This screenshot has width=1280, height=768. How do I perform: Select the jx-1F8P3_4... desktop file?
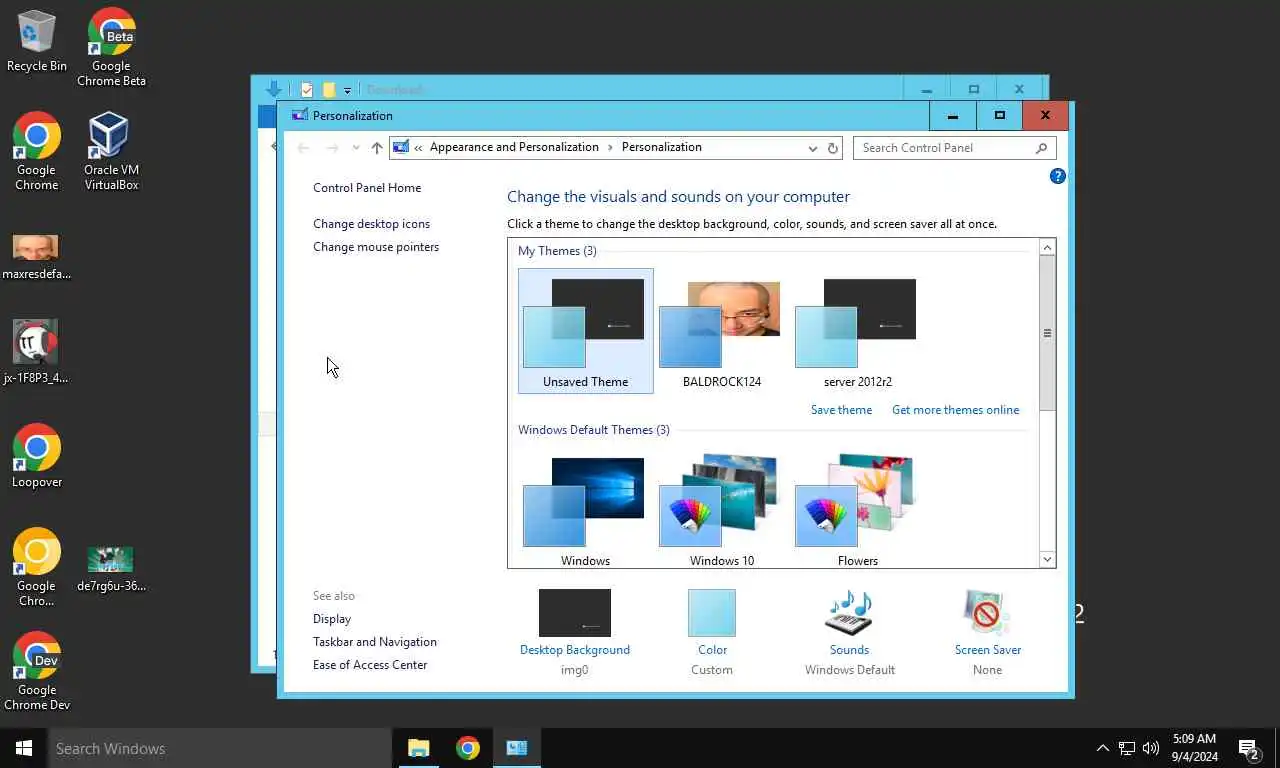coord(37,352)
